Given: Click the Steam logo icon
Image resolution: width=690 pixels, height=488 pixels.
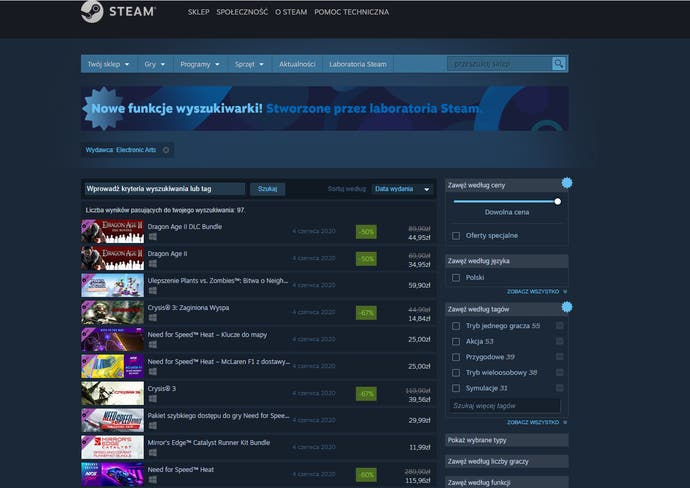Looking at the screenshot, I should point(92,11).
